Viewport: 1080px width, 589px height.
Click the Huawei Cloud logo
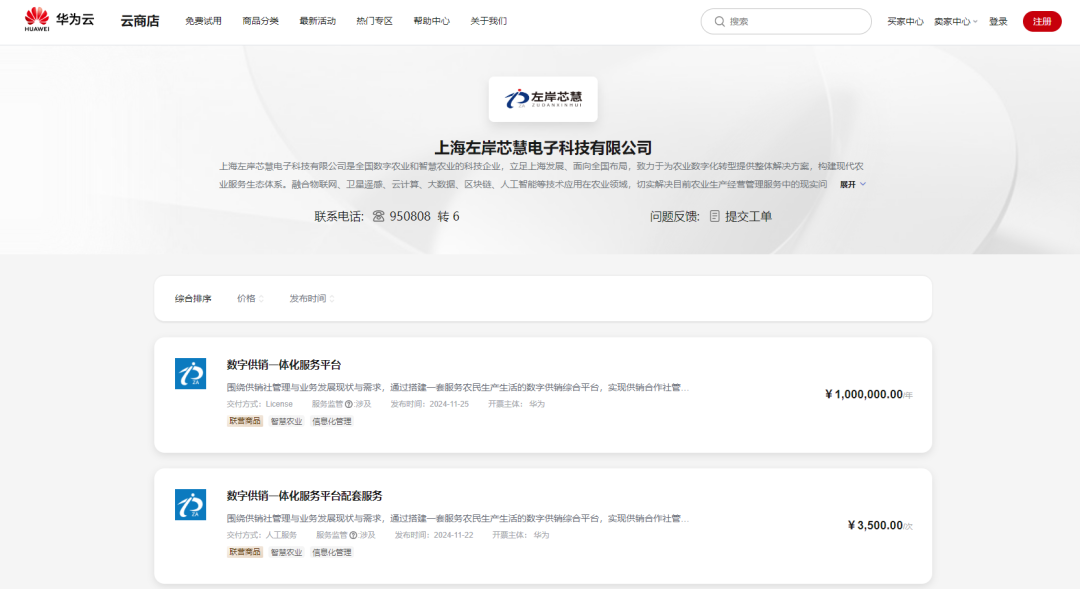[59, 19]
